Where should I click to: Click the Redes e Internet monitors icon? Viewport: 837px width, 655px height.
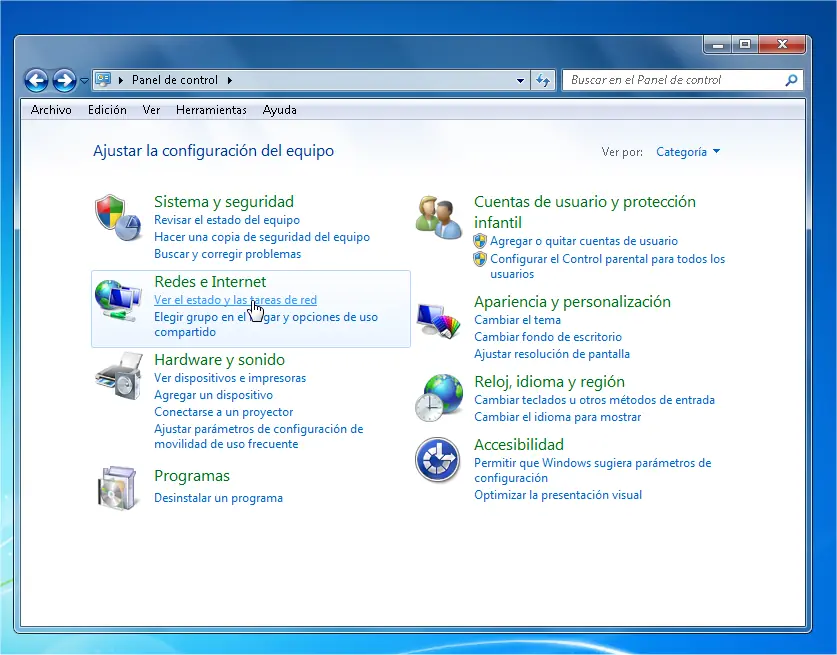pos(117,298)
